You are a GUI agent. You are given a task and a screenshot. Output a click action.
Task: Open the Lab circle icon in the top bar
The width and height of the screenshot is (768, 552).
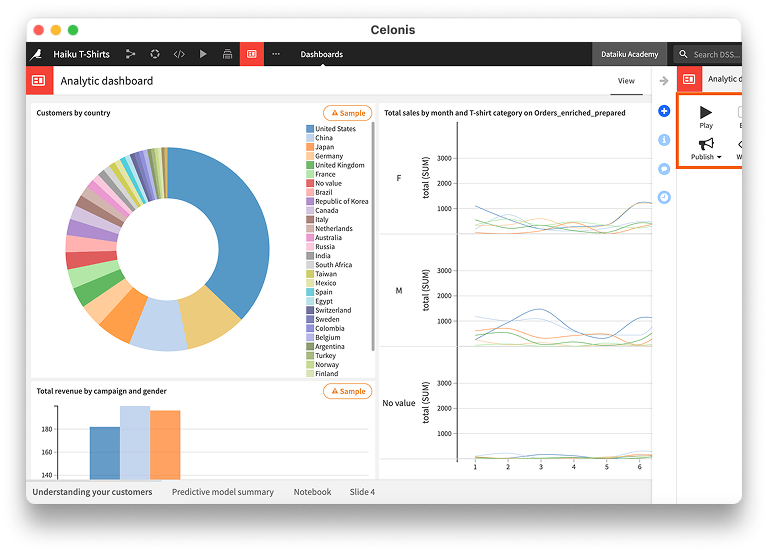[x=155, y=54]
